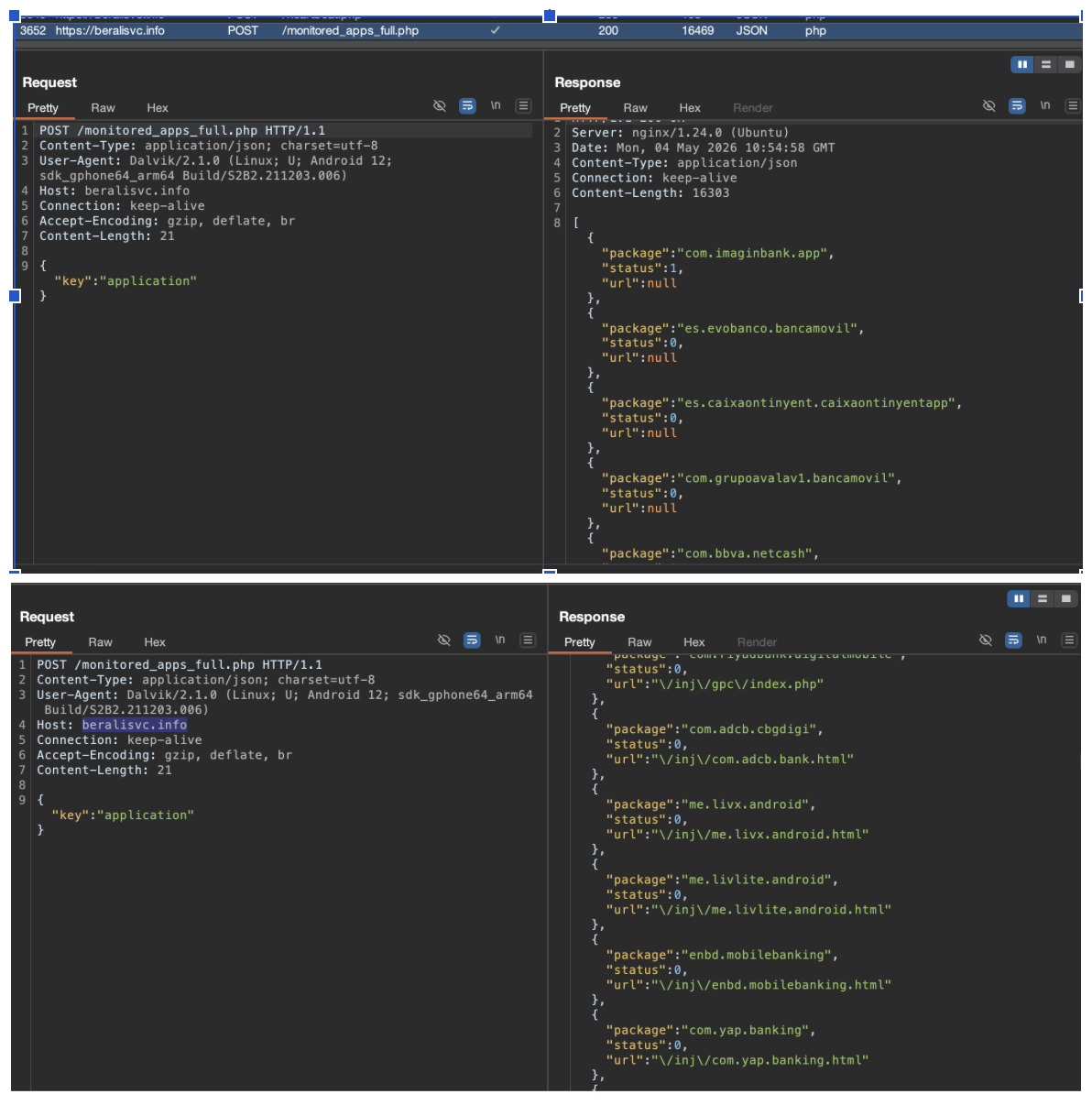The height and width of the screenshot is (1105, 1092).
Task: Toggle hidden characters in upper Response pane
Action: pos(989,106)
